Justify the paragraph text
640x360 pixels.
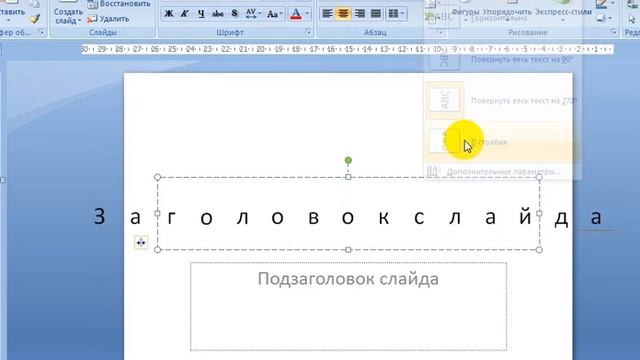click(376, 14)
